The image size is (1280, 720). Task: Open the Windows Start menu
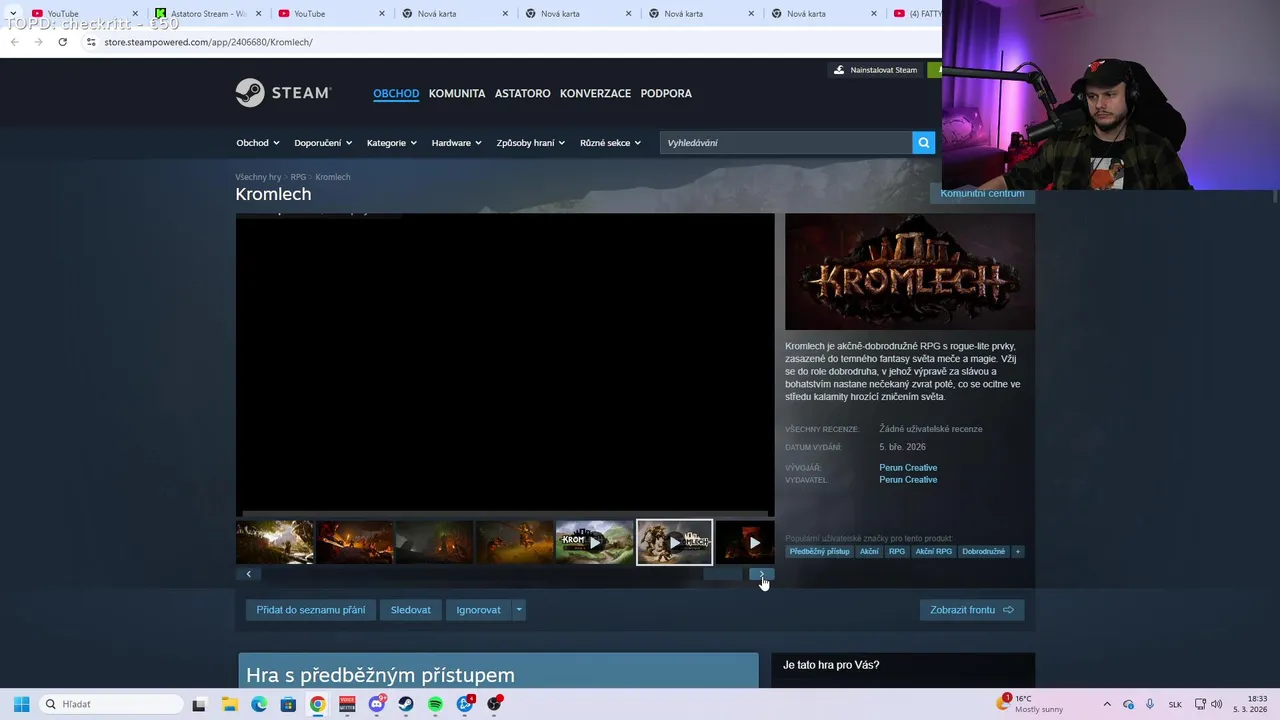(21, 704)
